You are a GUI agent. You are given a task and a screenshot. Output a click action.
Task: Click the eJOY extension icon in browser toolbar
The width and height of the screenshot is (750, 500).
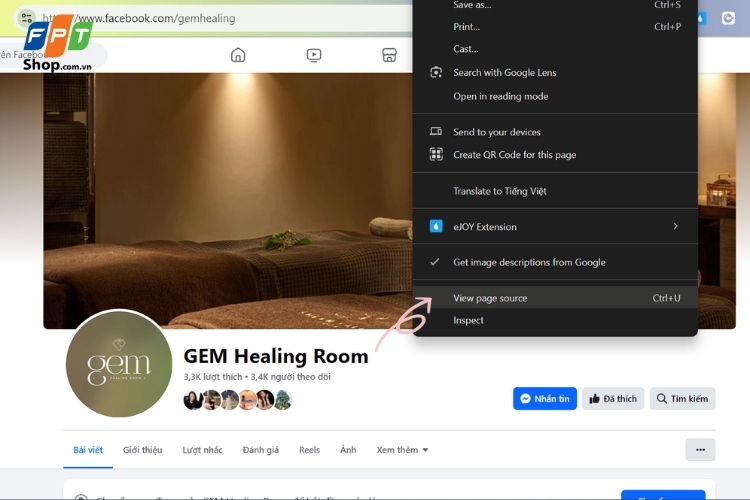[701, 18]
